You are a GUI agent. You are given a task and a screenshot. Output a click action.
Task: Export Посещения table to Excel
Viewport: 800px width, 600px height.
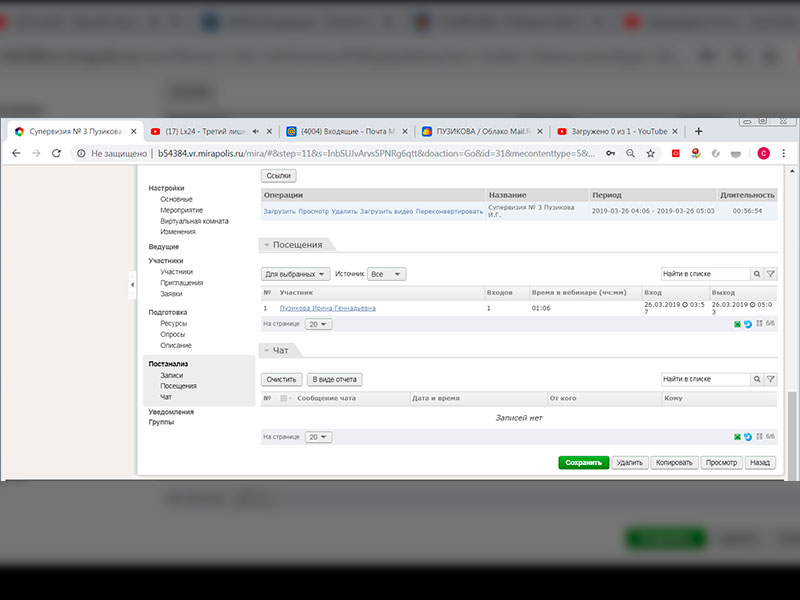click(737, 324)
